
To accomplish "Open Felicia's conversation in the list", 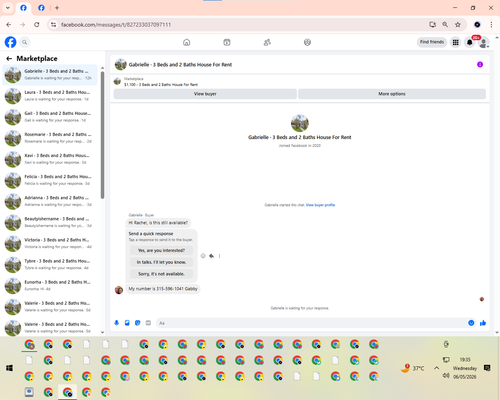I will 50,180.
